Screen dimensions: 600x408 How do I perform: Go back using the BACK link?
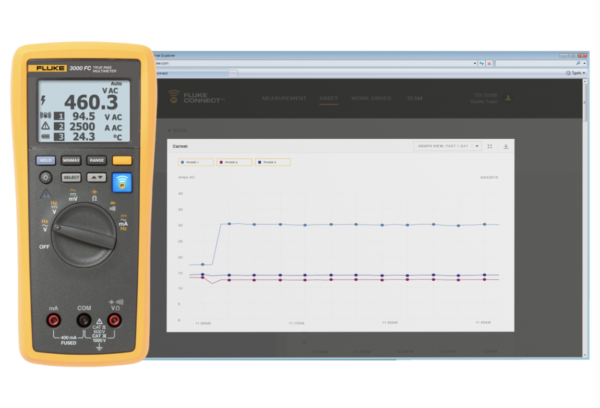click(178, 131)
